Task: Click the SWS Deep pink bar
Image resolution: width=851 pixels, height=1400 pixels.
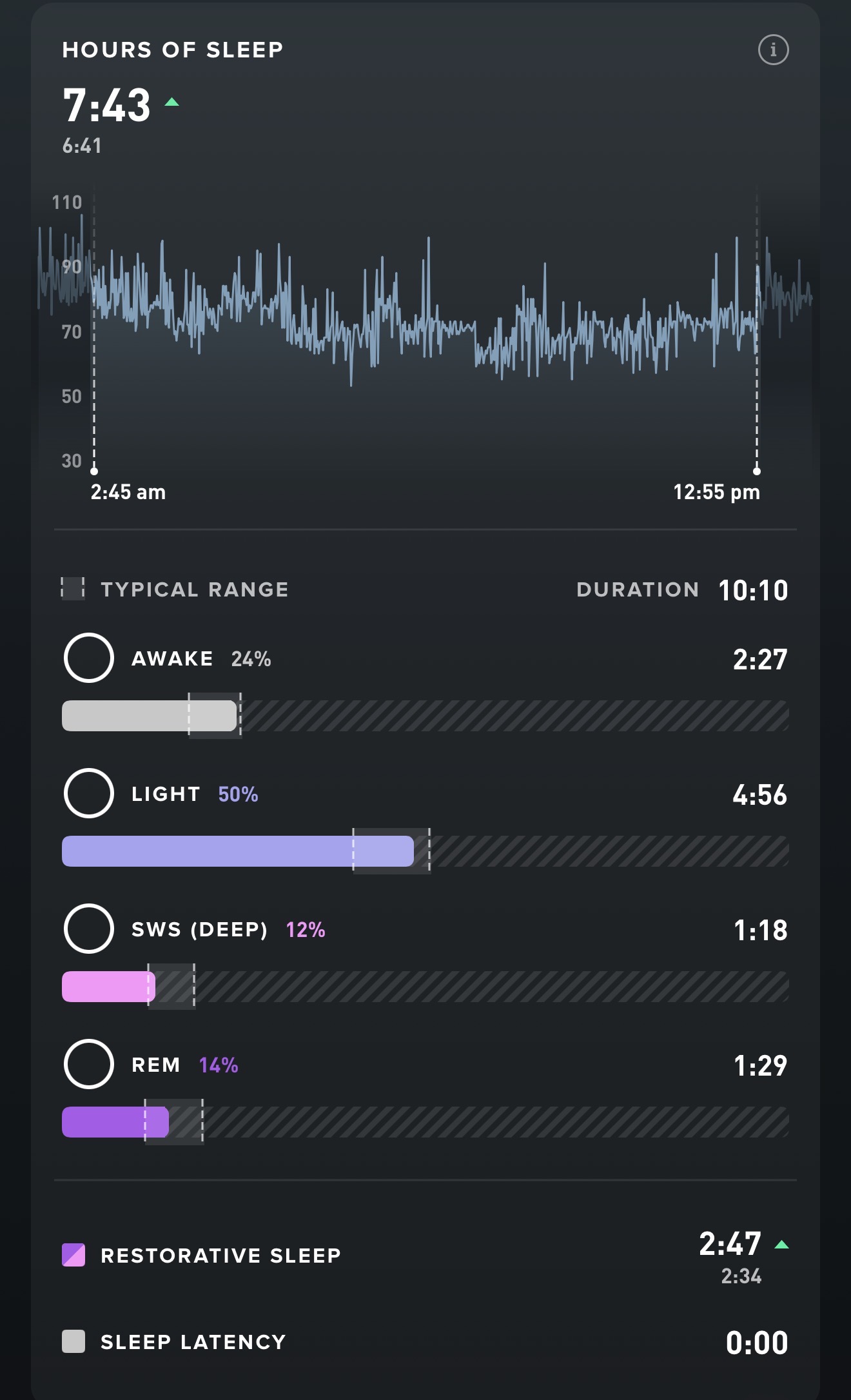Action: pos(108,987)
